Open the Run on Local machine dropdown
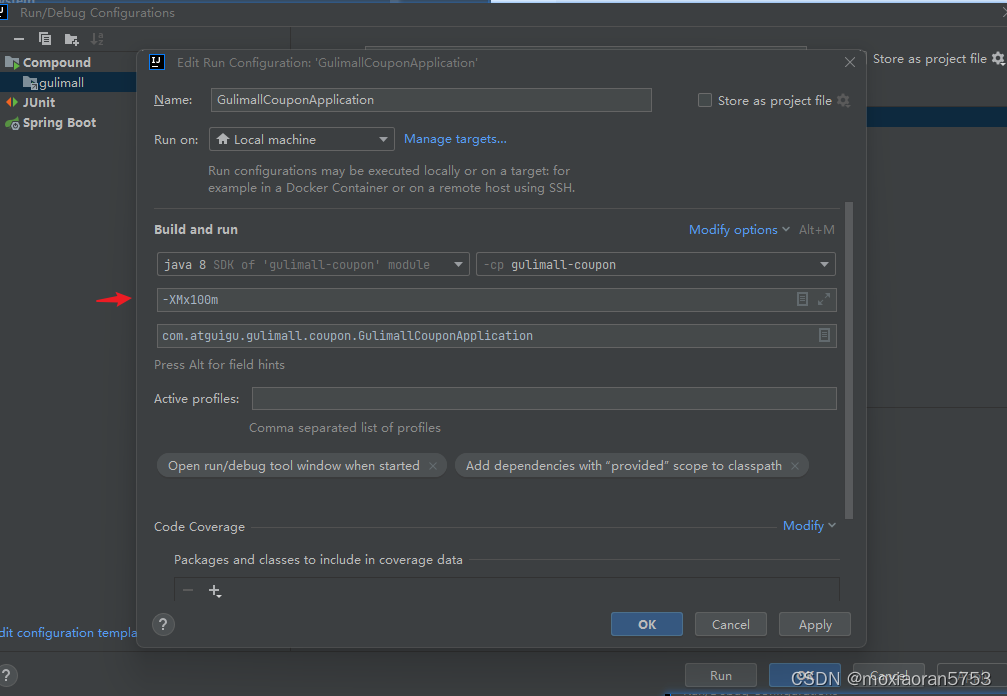Screen dimensions: 1007x696 pyautogui.click(x=302, y=139)
